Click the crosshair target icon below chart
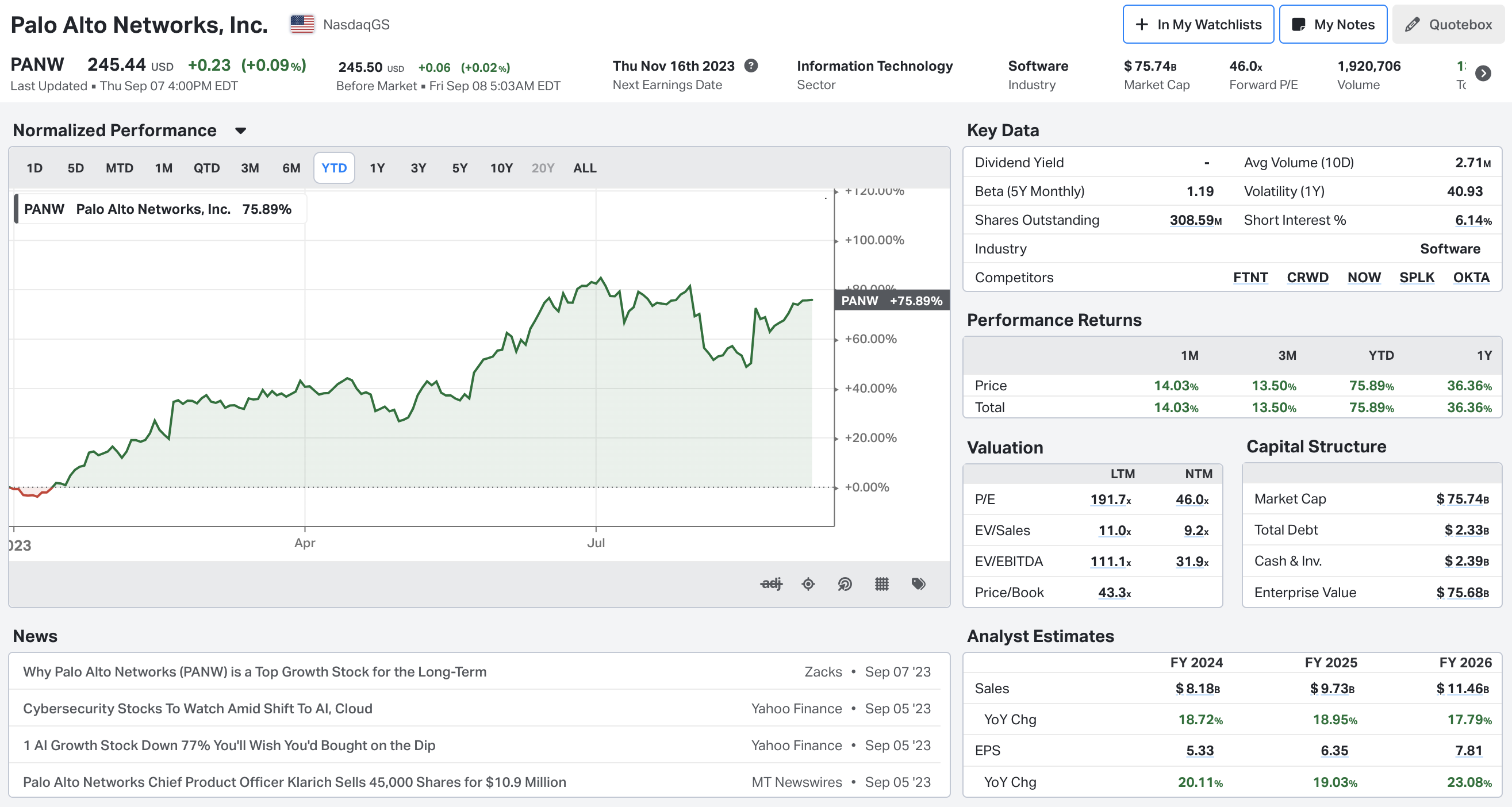The height and width of the screenshot is (807, 1512). [x=808, y=583]
